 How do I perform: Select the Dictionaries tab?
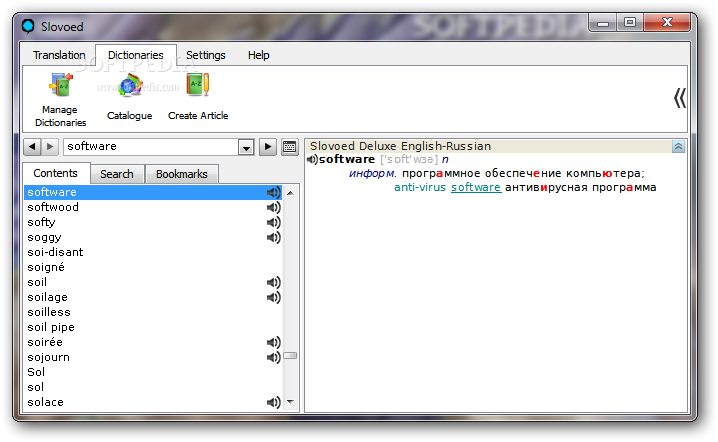click(x=136, y=55)
